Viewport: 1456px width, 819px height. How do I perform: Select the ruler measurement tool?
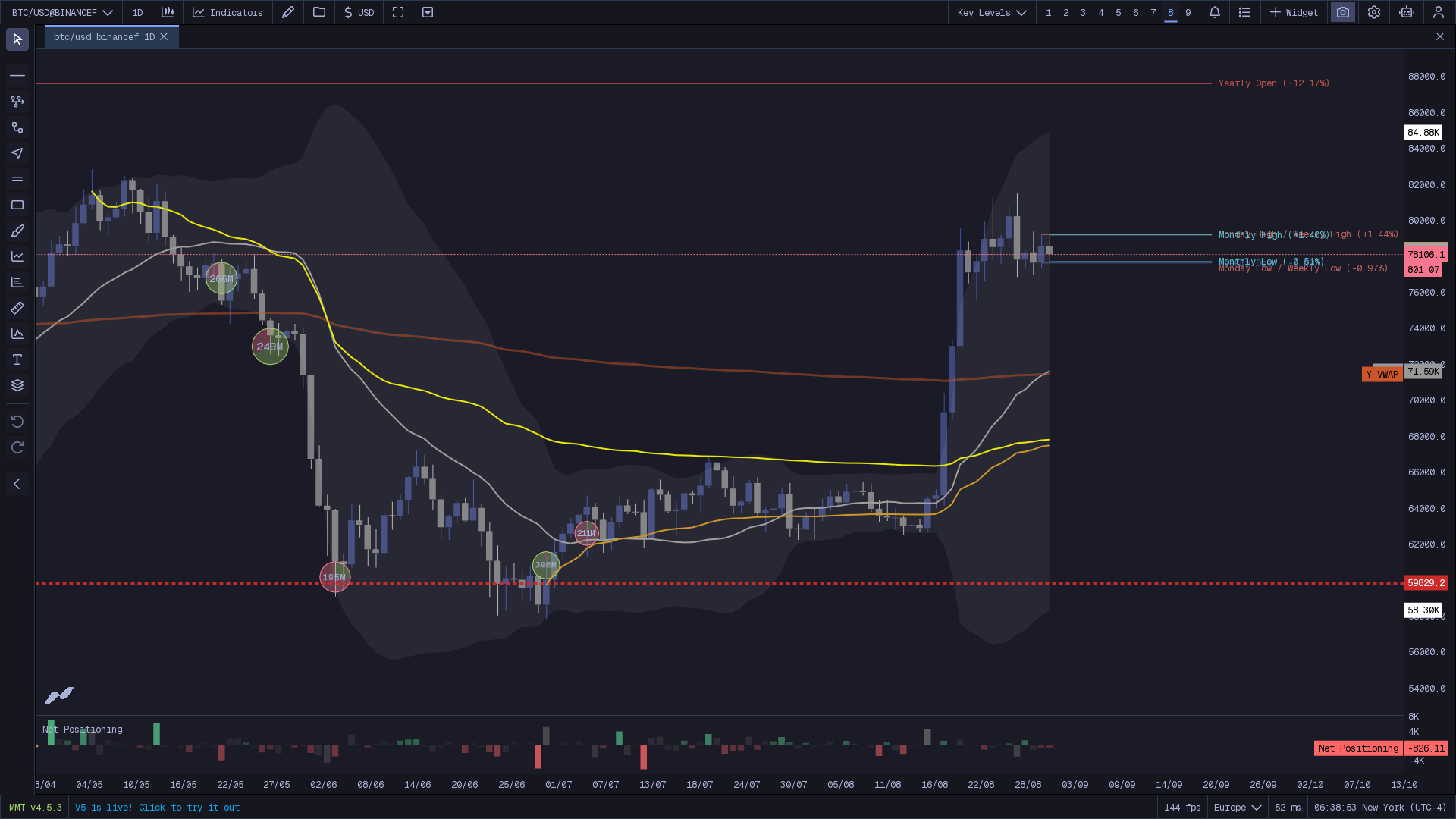(x=17, y=308)
